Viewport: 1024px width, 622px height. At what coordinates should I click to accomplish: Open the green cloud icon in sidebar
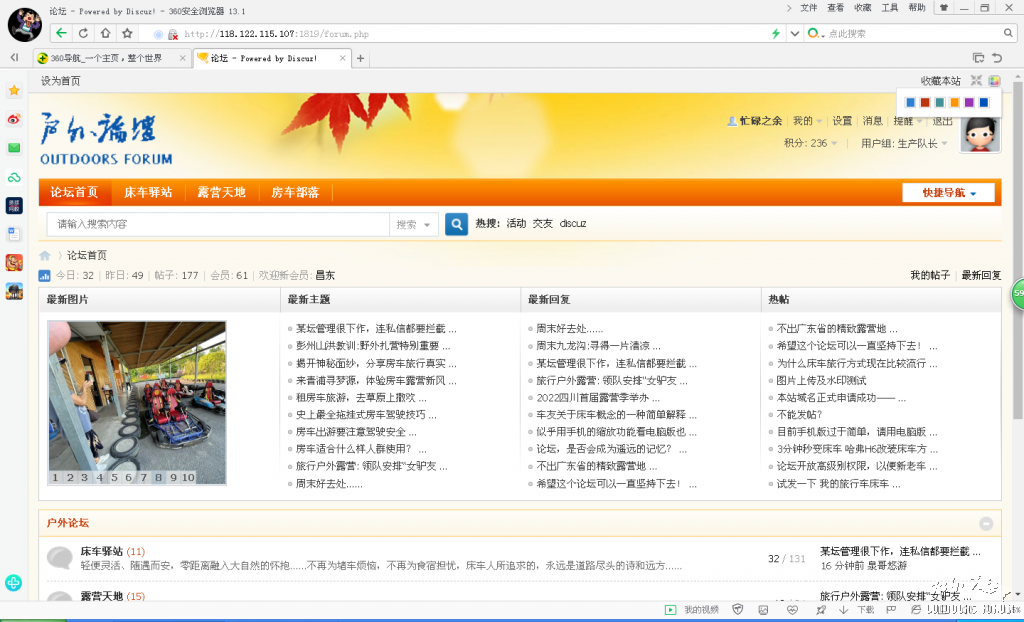point(14,177)
